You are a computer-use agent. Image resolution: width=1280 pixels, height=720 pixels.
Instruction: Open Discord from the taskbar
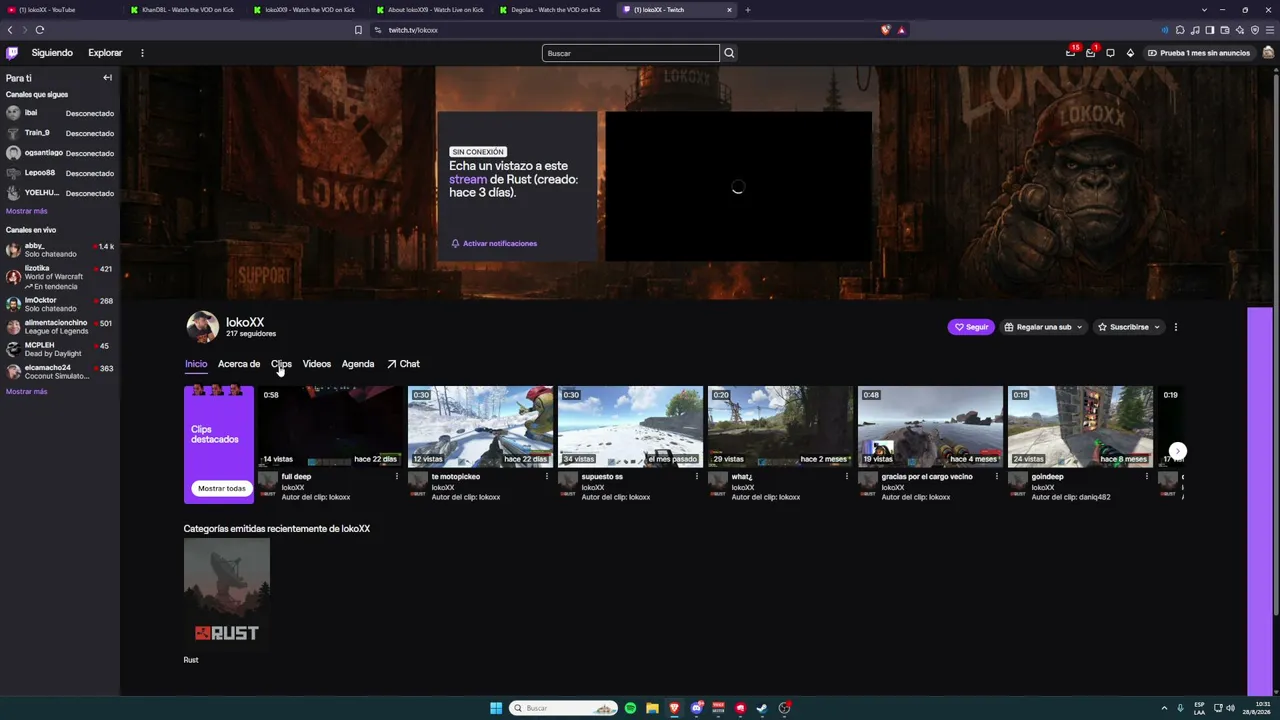(x=697, y=708)
